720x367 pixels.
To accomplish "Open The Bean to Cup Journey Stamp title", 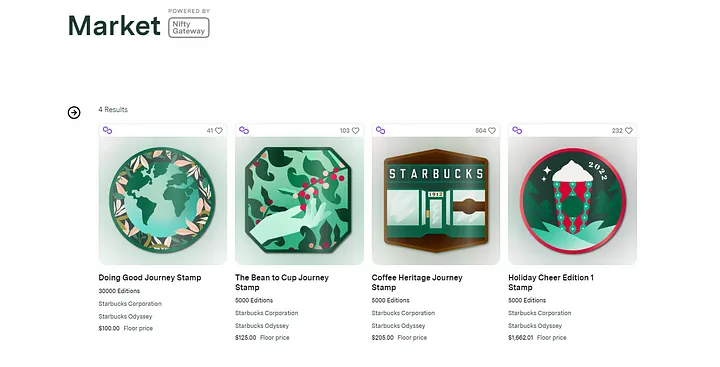I will 282,282.
